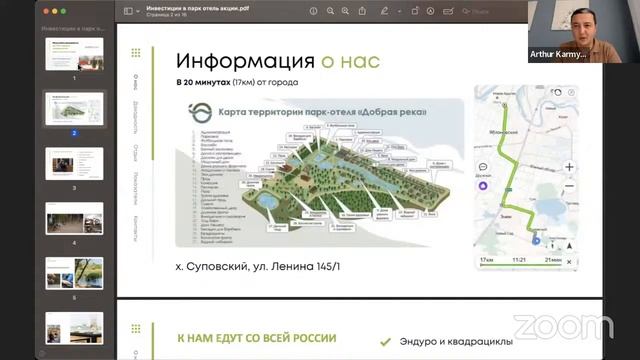This screenshot has width=640, height=360.
Task: Click the plus zoom button on route map
Action: tap(569, 167)
